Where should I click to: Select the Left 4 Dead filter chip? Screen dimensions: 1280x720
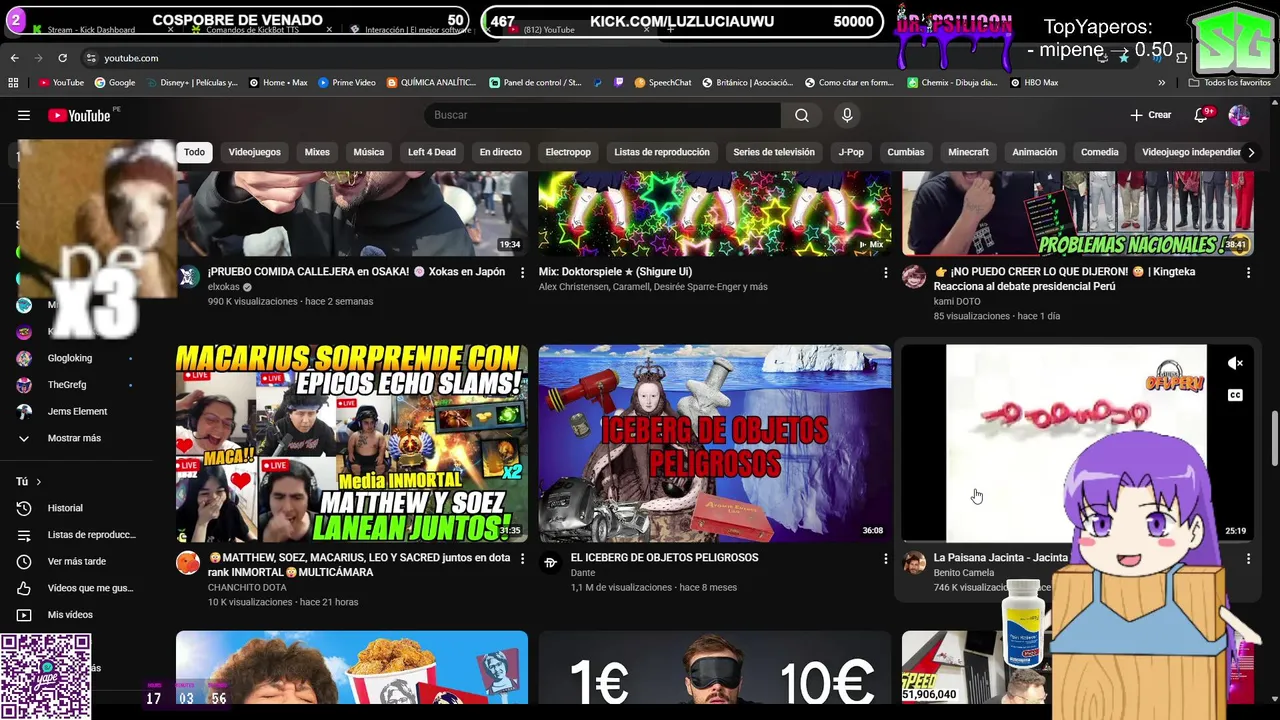tap(432, 152)
